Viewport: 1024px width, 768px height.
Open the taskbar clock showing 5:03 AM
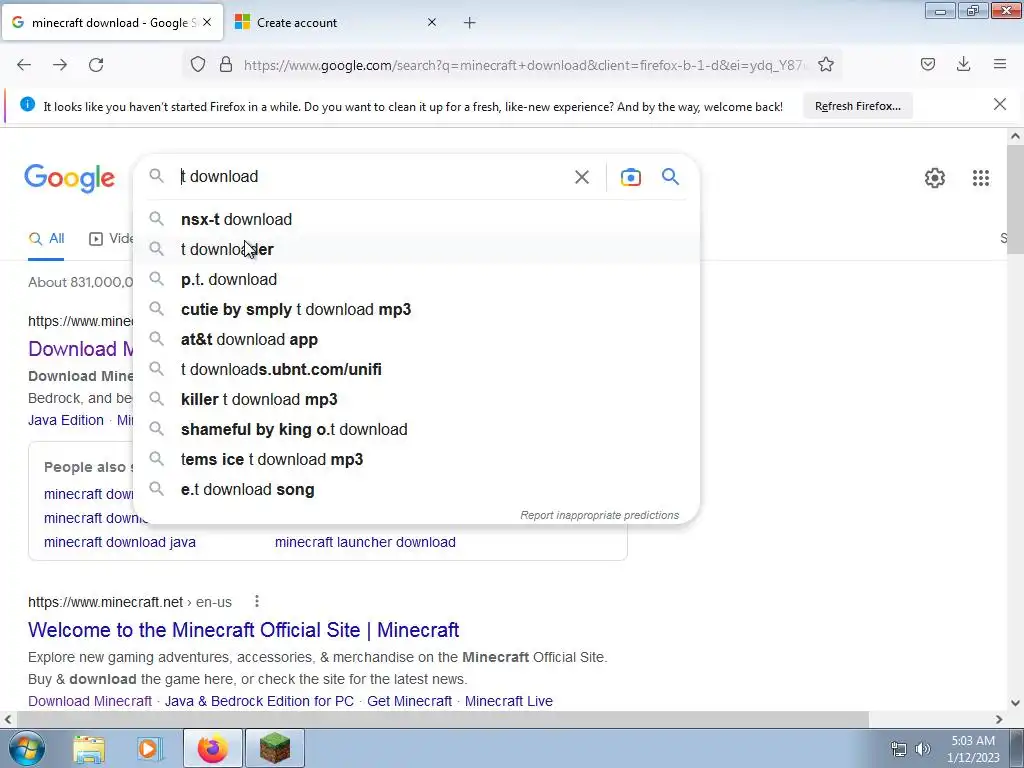[x=973, y=749]
